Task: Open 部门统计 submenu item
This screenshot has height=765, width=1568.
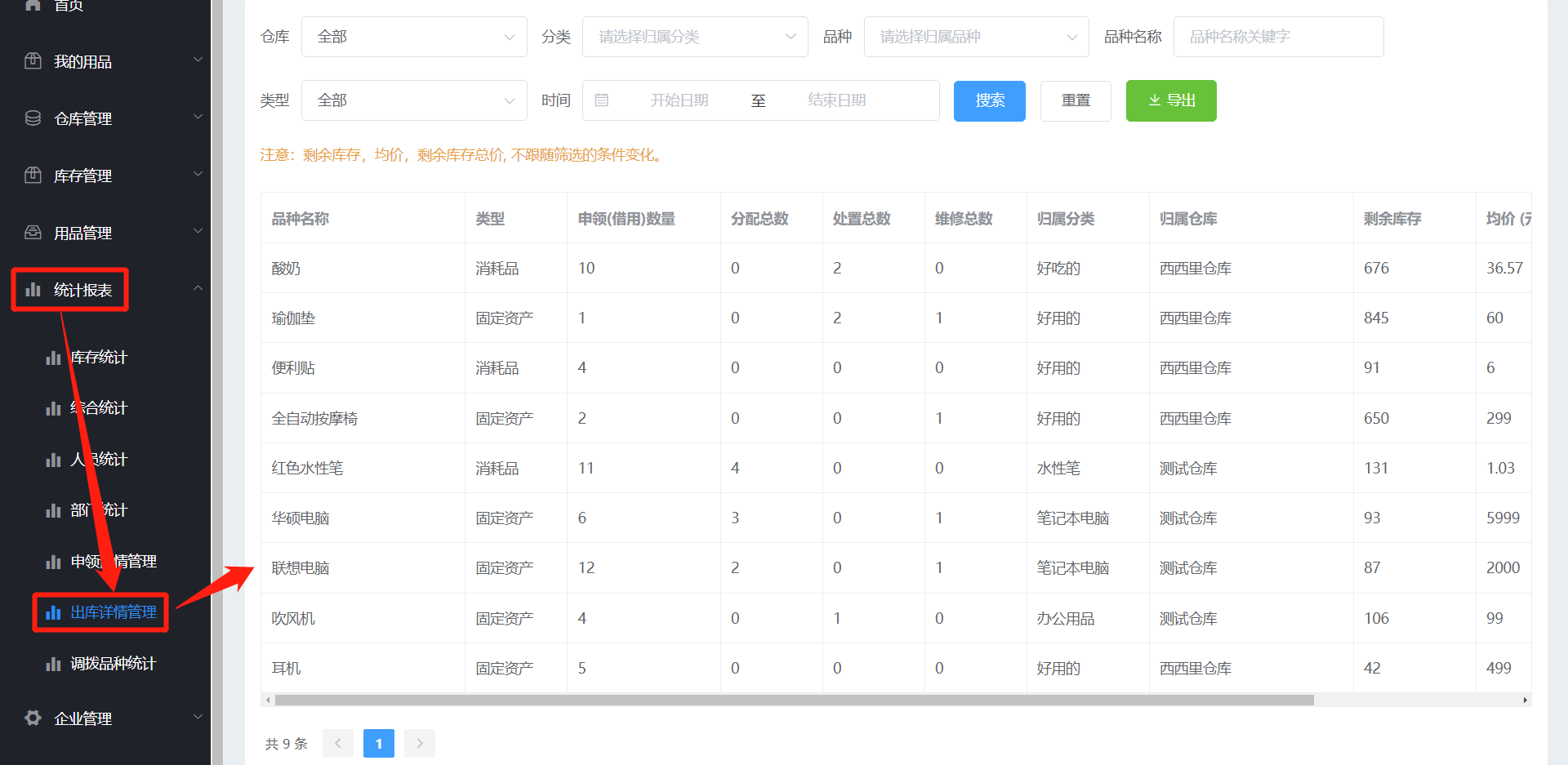Action: coord(99,510)
